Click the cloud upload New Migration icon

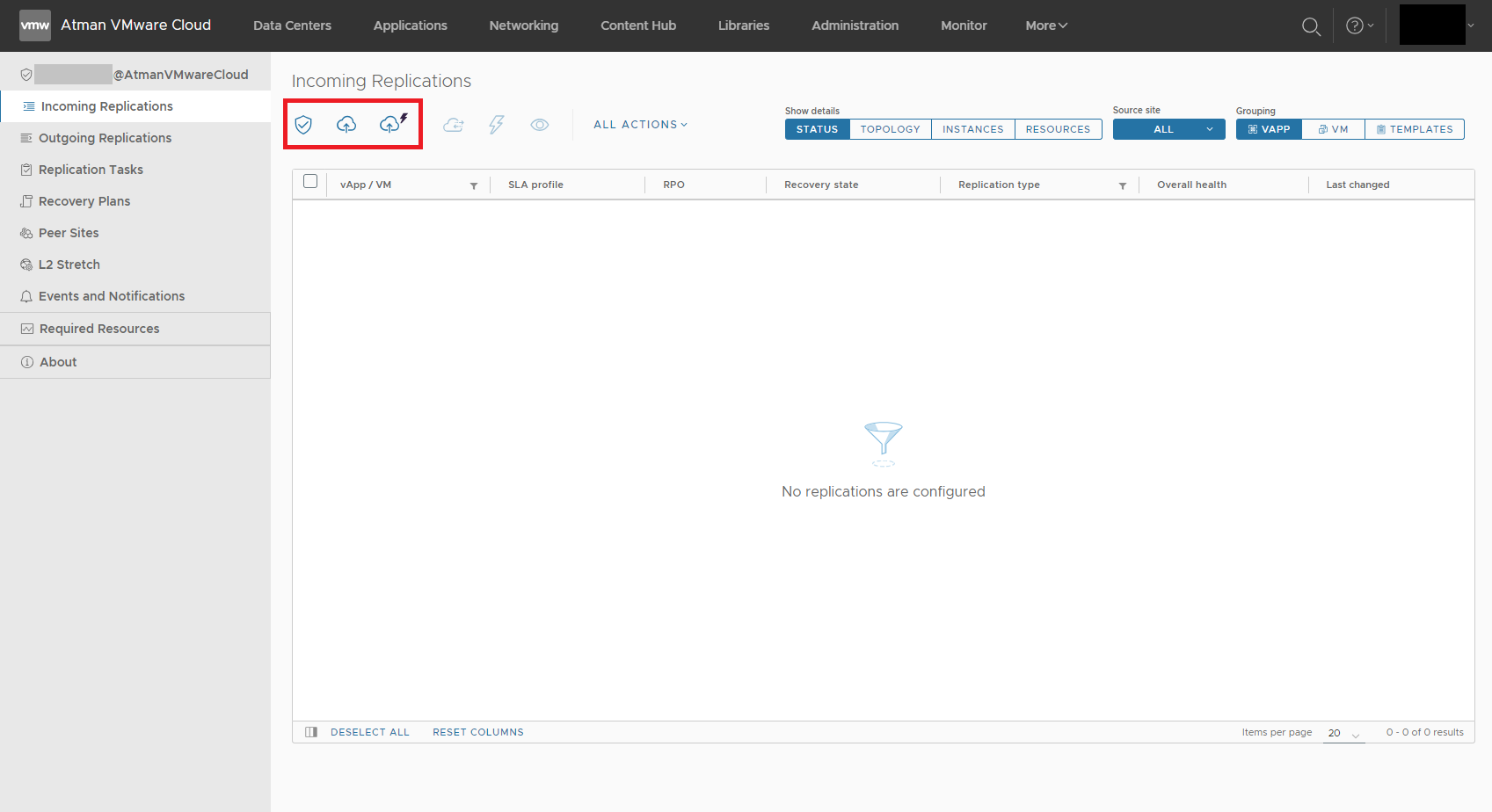point(346,125)
